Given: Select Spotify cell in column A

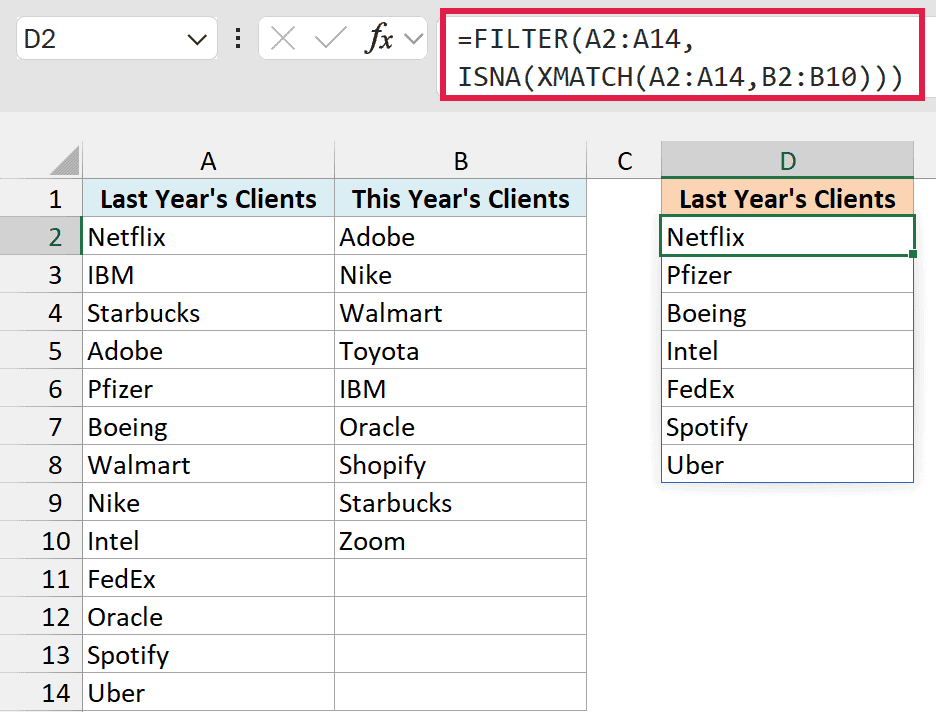Looking at the screenshot, I should tap(208, 655).
